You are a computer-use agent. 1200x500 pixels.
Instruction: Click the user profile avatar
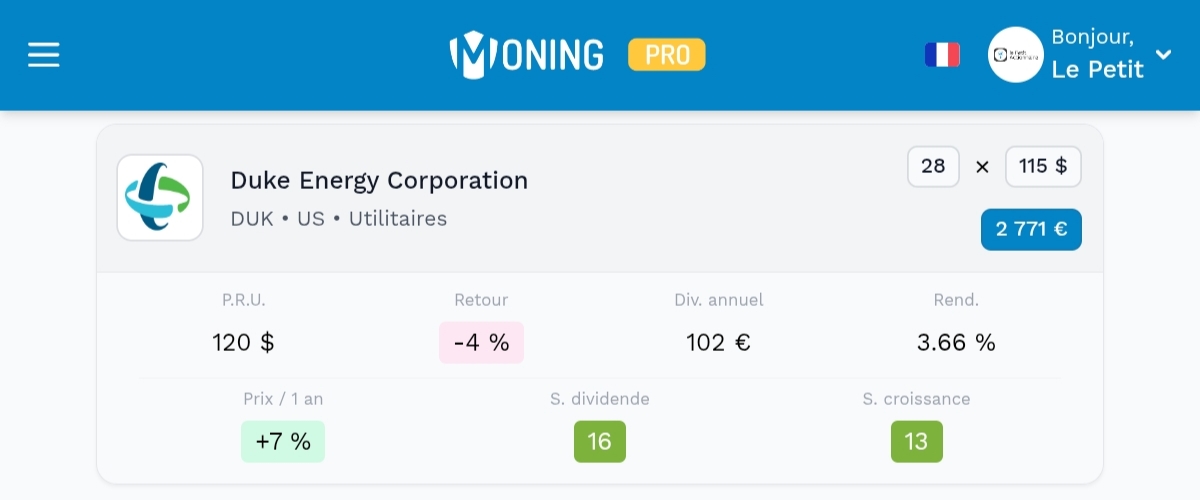[x=1015, y=54]
